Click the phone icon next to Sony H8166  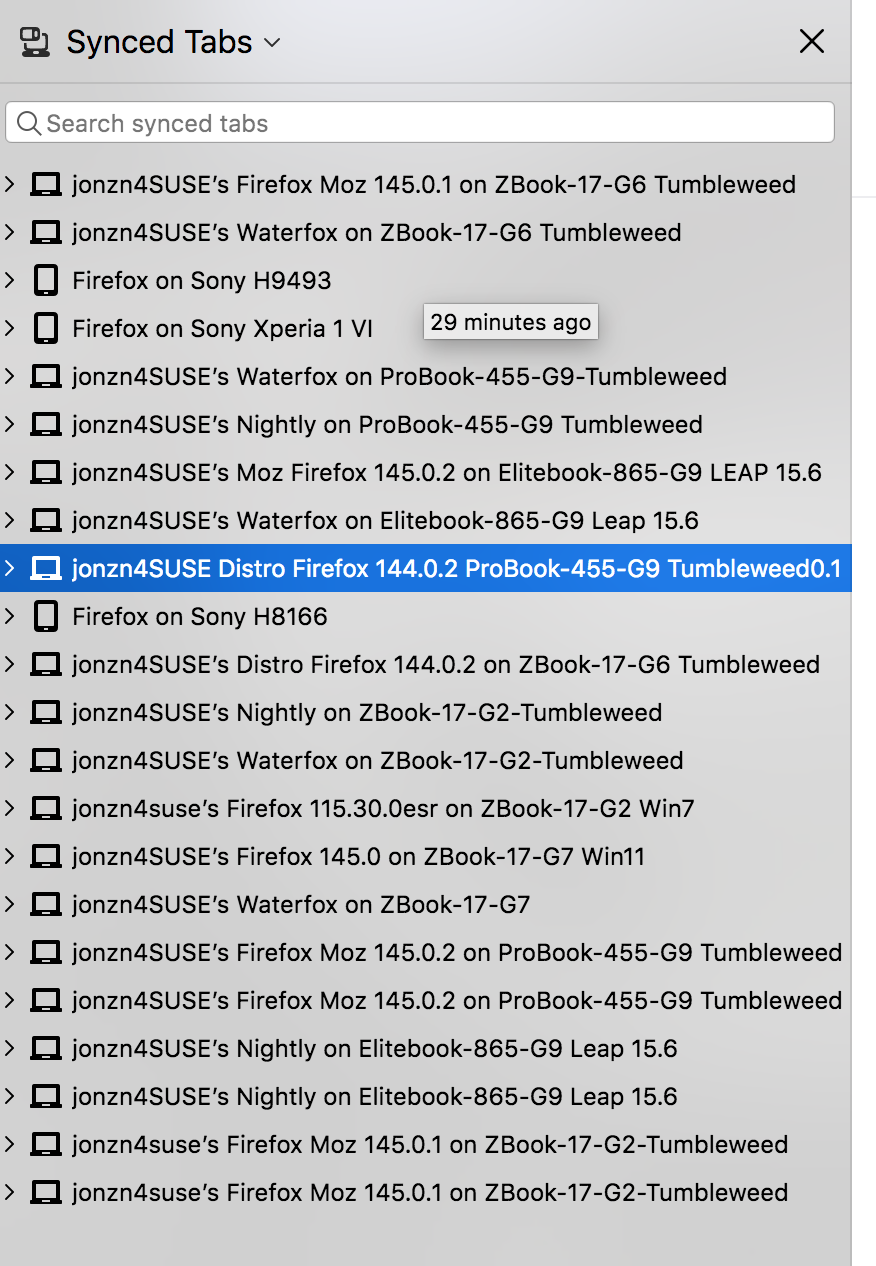(45, 617)
